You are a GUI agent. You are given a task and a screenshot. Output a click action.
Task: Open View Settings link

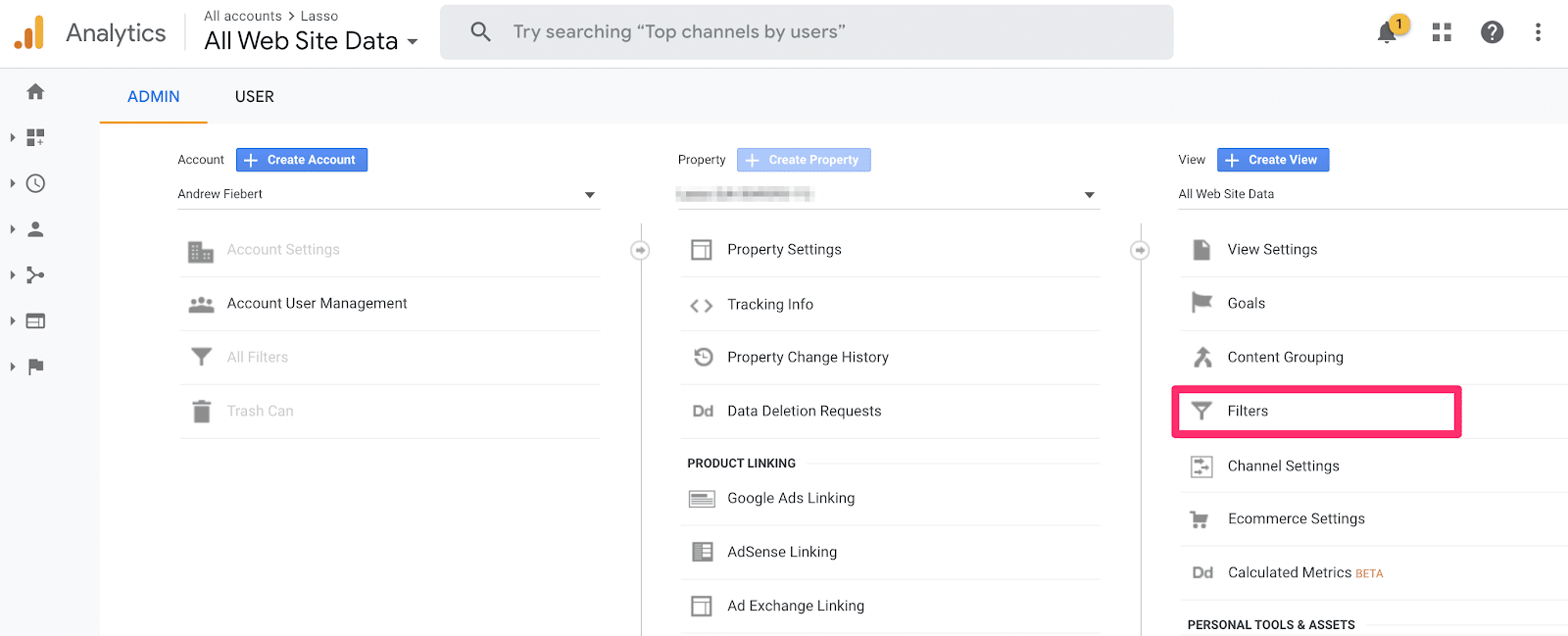point(1273,250)
